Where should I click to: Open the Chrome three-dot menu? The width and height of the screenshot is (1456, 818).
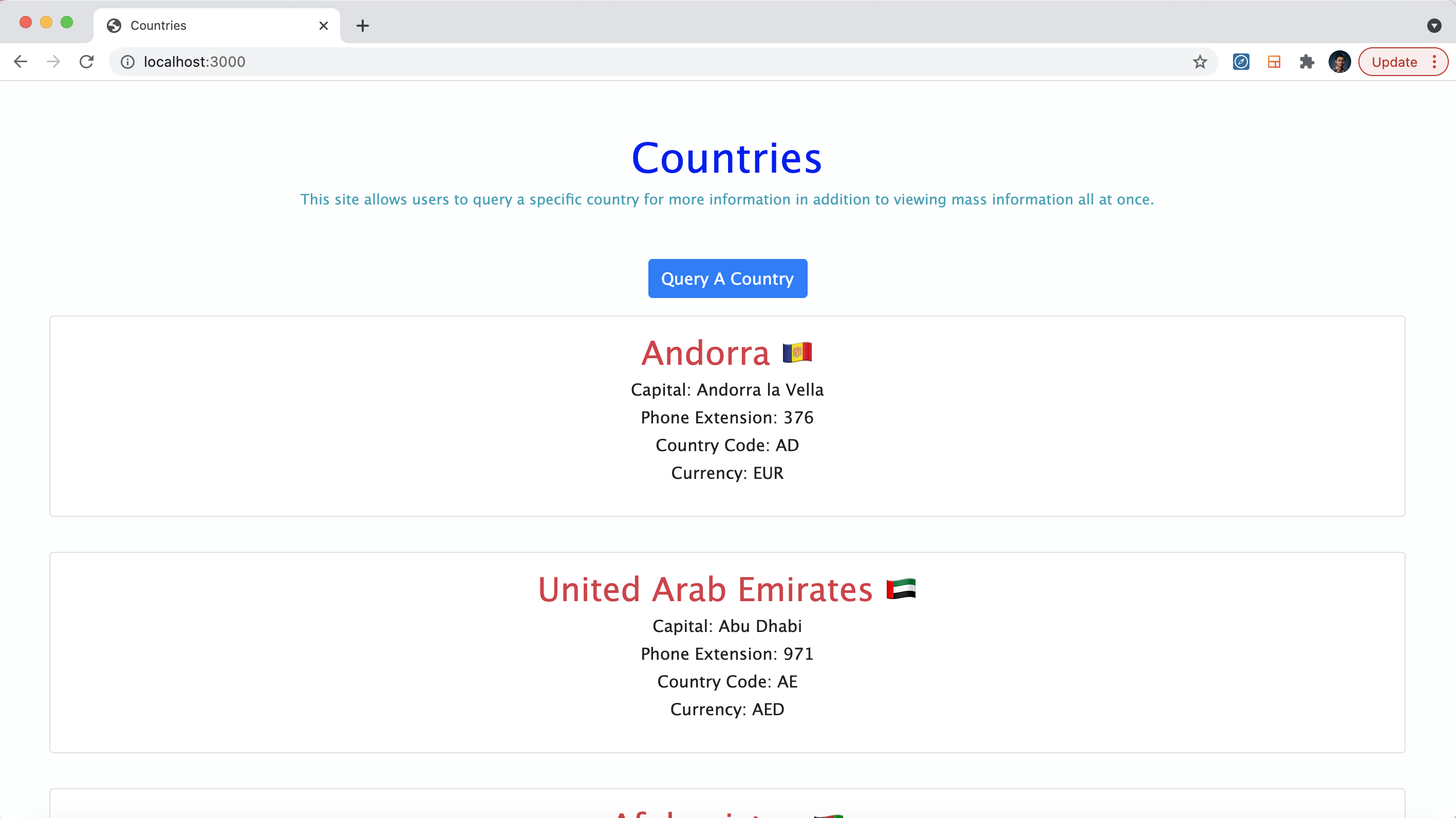(x=1434, y=62)
